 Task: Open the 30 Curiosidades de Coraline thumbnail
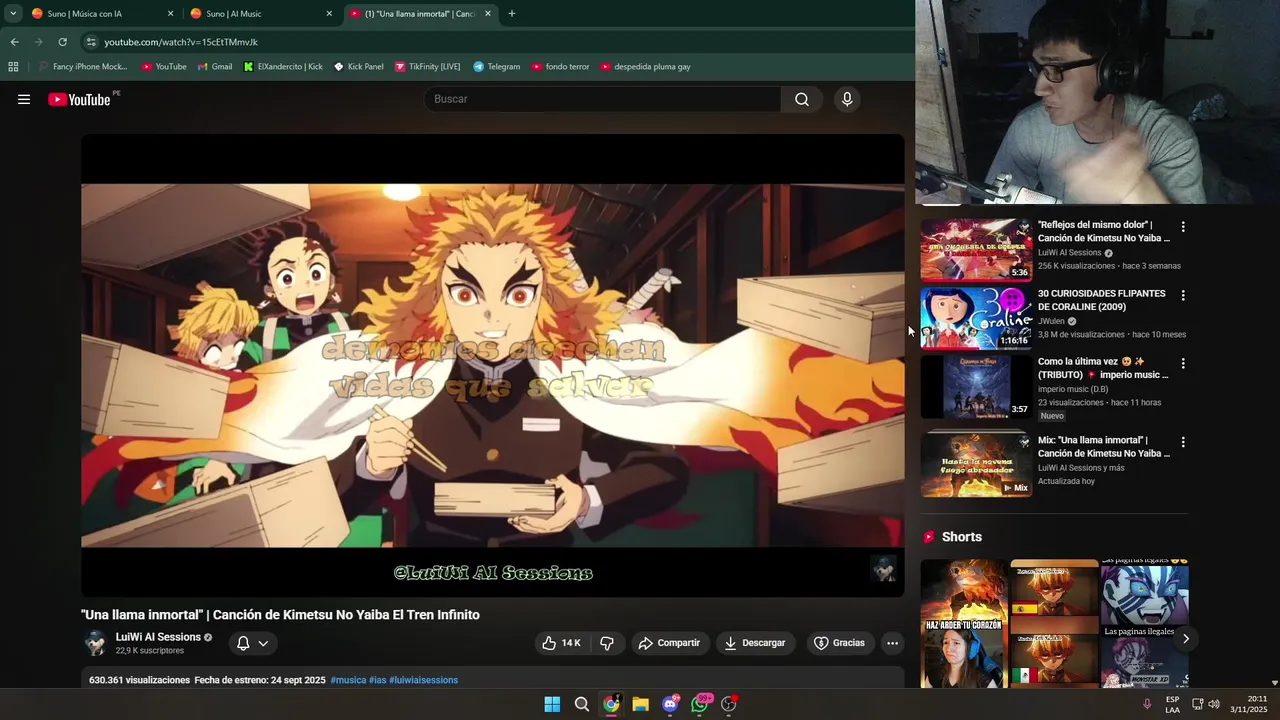pos(976,318)
